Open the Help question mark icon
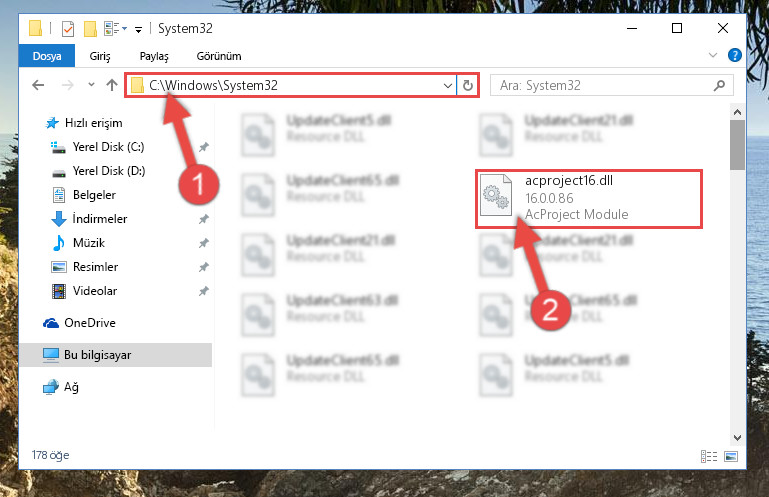This screenshot has height=497, width=769. [x=734, y=55]
